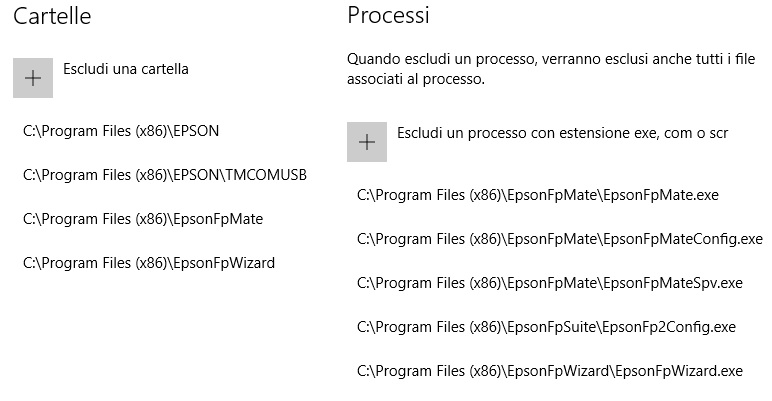Select the EpsonFpMateConfig.exe process exclusion
The height and width of the screenshot is (401, 772).
[560, 239]
